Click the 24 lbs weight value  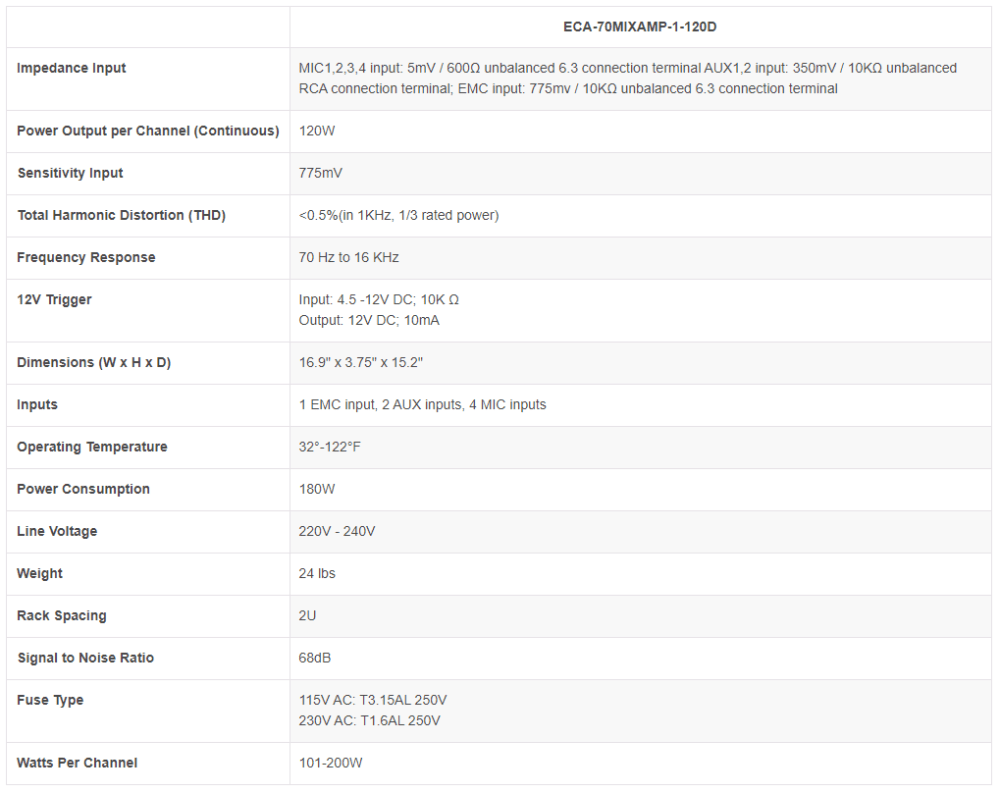coord(317,574)
